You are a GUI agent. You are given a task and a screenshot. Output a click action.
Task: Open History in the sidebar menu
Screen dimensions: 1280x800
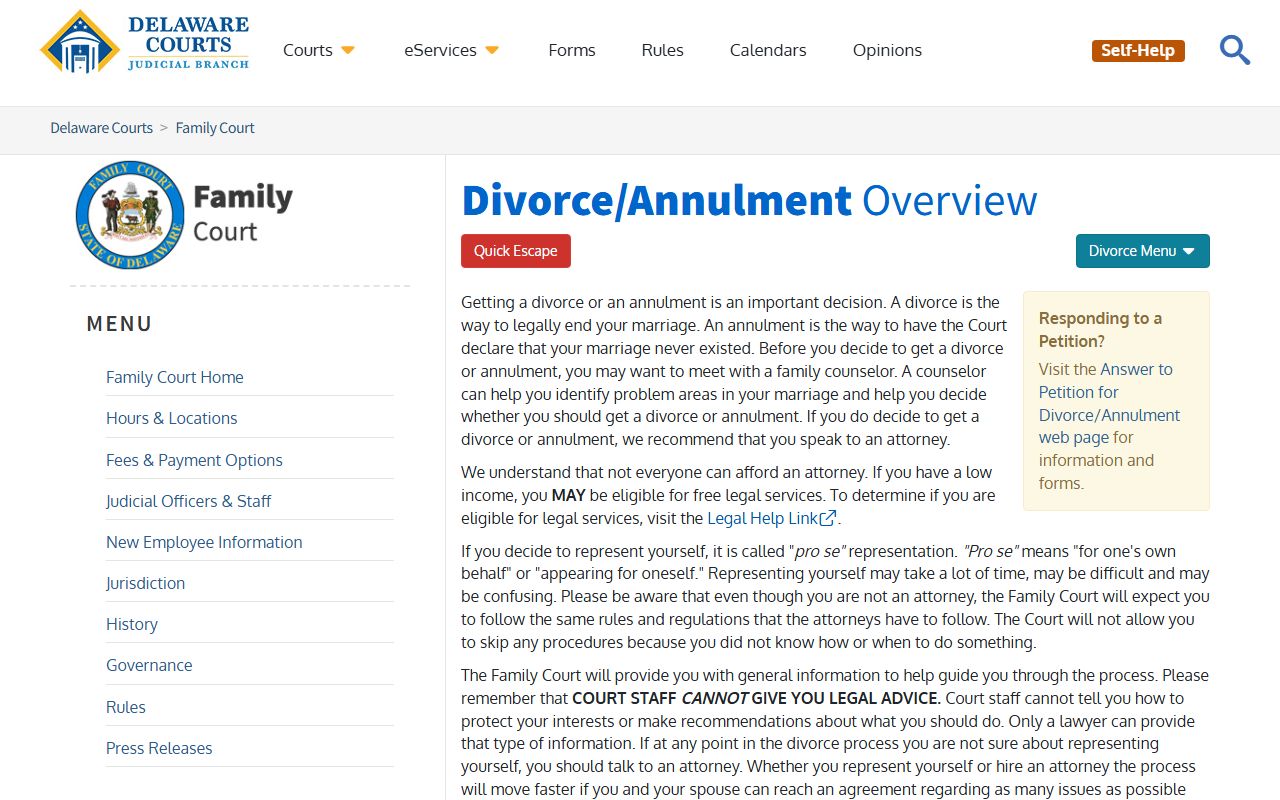coord(132,624)
